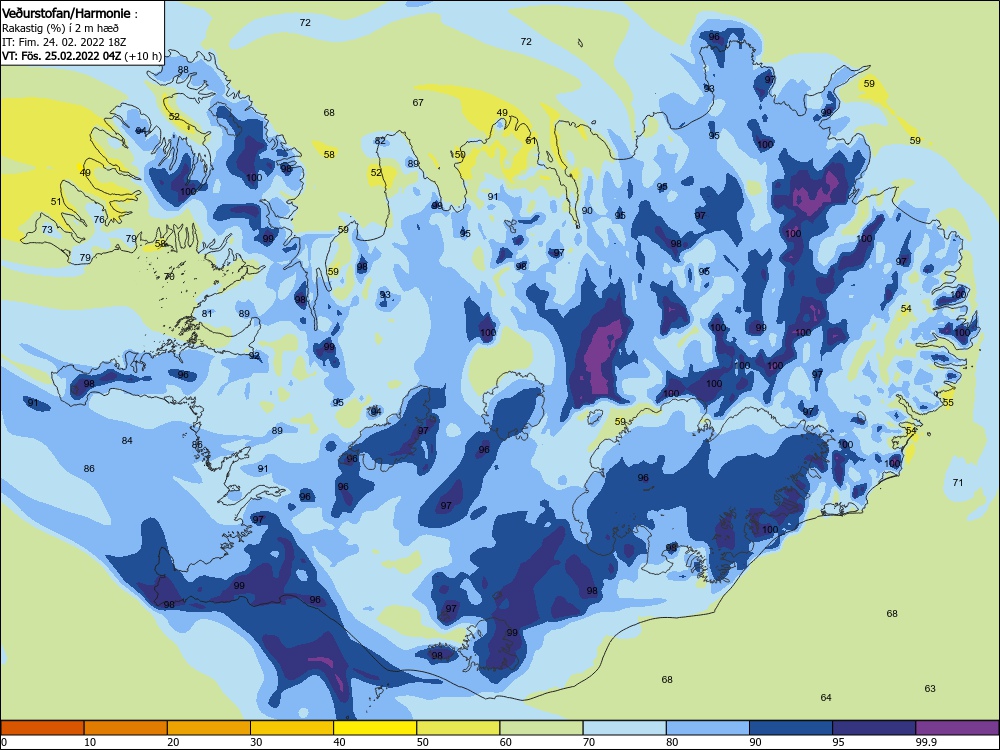Click the 88 humidity value at Hornstrandir
The height and width of the screenshot is (750, 1000).
pos(183,70)
